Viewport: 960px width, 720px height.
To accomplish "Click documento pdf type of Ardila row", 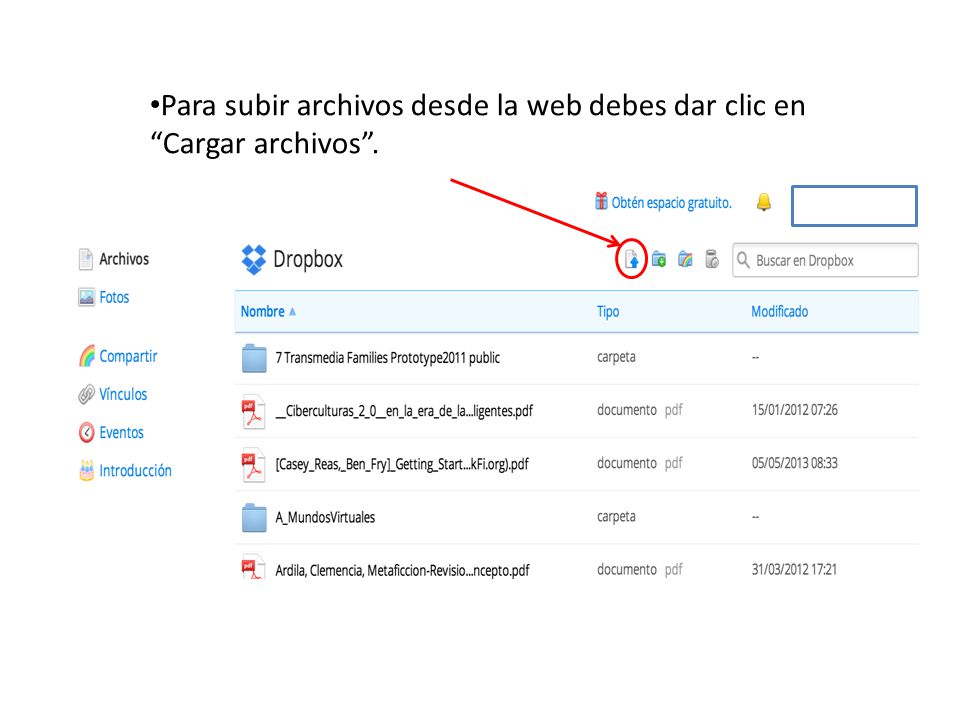I will (640, 569).
